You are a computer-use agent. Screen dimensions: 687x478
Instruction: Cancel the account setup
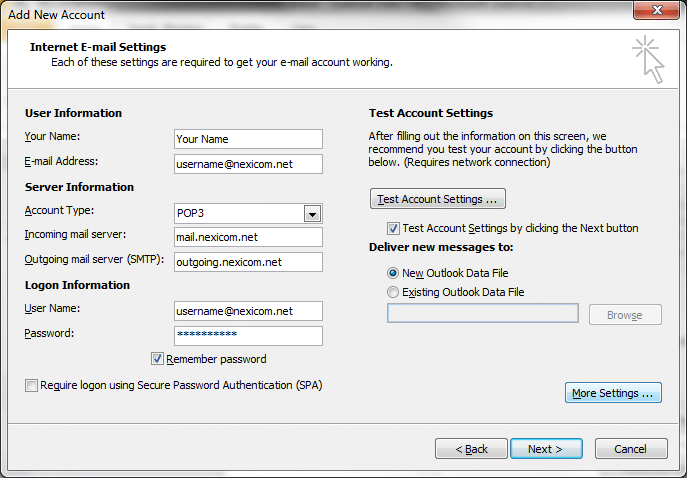(x=631, y=449)
